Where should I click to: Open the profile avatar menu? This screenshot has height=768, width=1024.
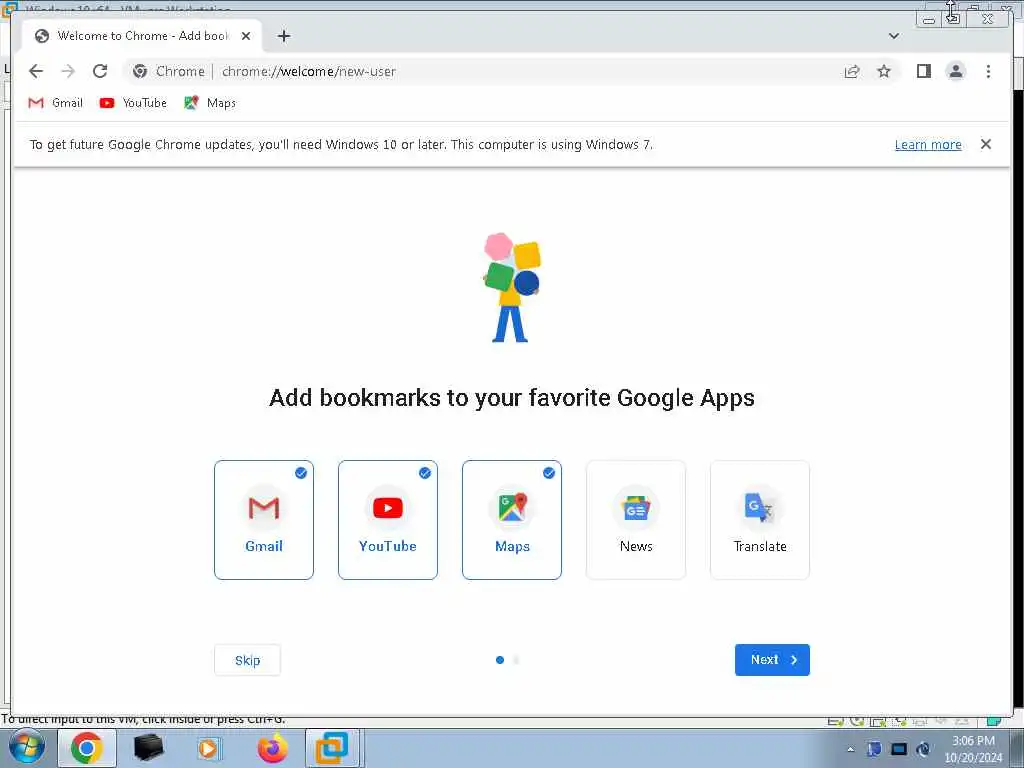955,71
